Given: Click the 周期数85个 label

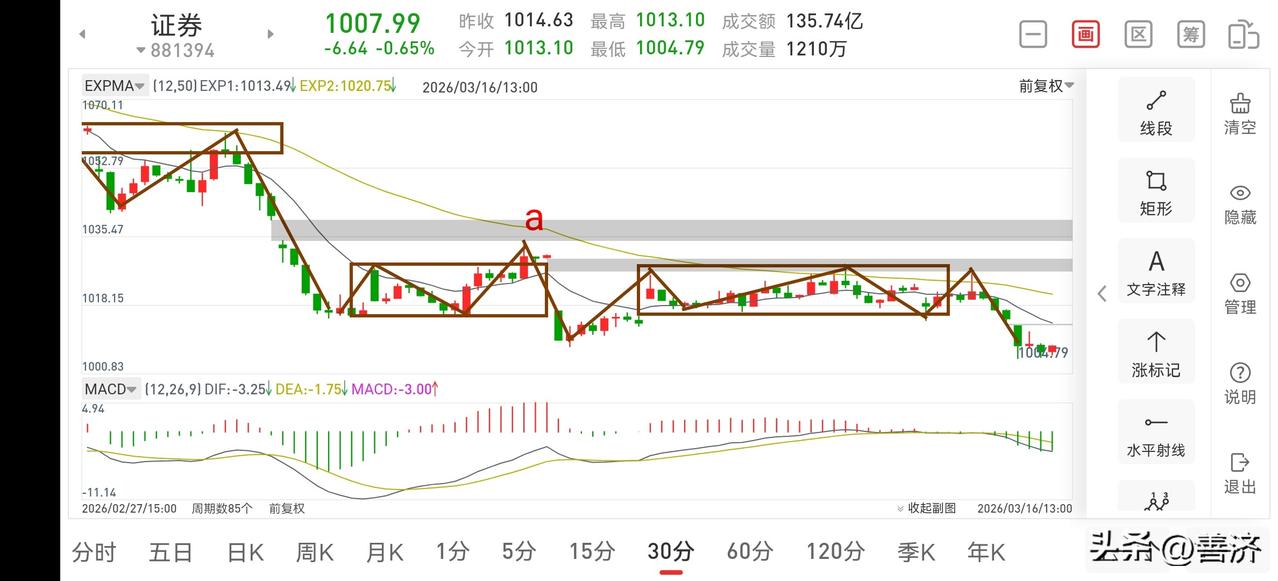Looking at the screenshot, I should 222,508.
